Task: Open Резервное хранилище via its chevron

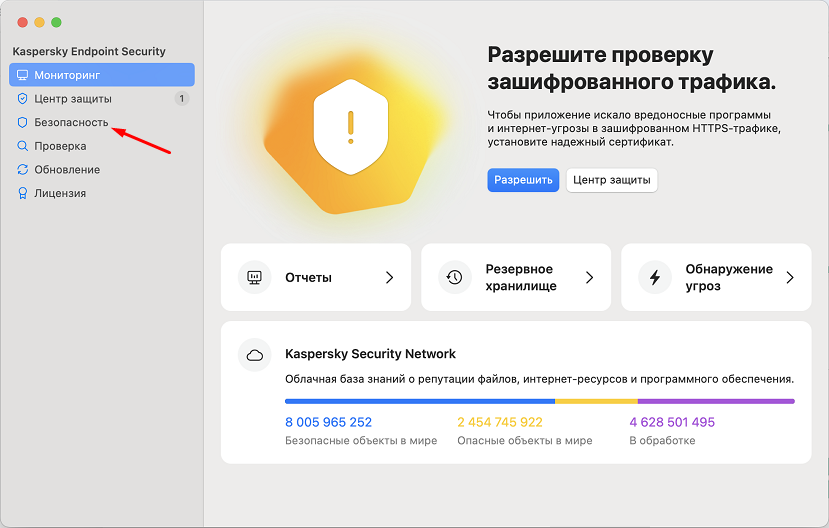Action: [590, 277]
